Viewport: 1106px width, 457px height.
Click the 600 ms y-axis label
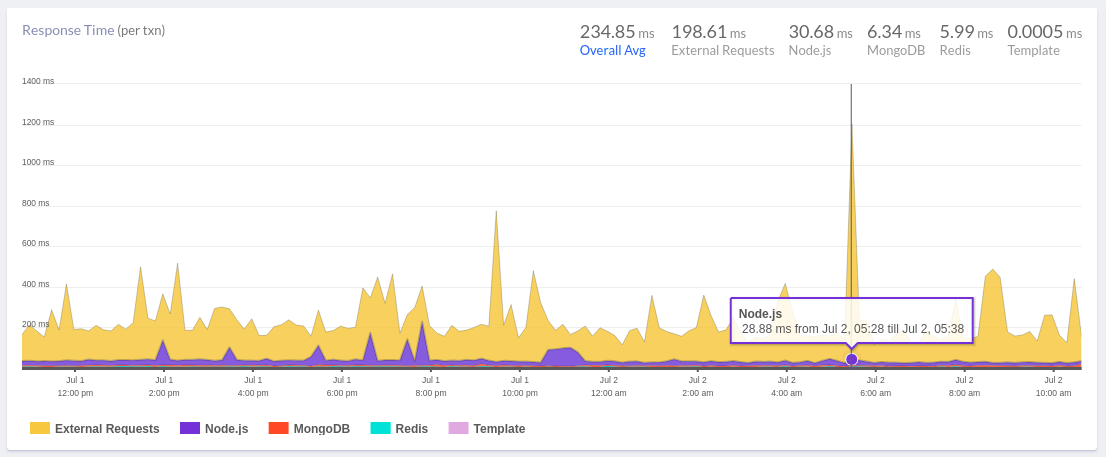pos(38,243)
